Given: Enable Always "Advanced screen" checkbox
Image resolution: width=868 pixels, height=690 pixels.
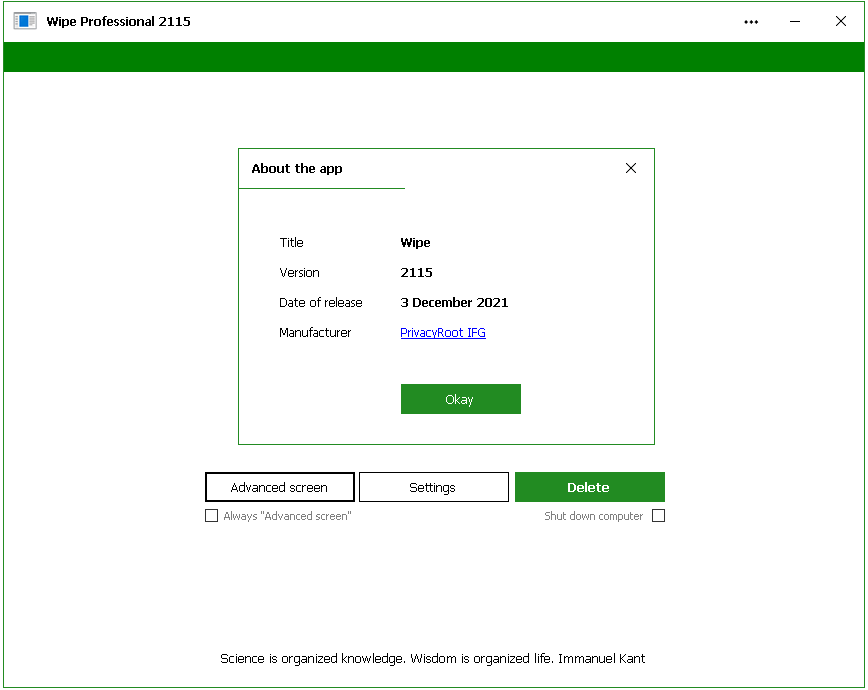Looking at the screenshot, I should 211,516.
